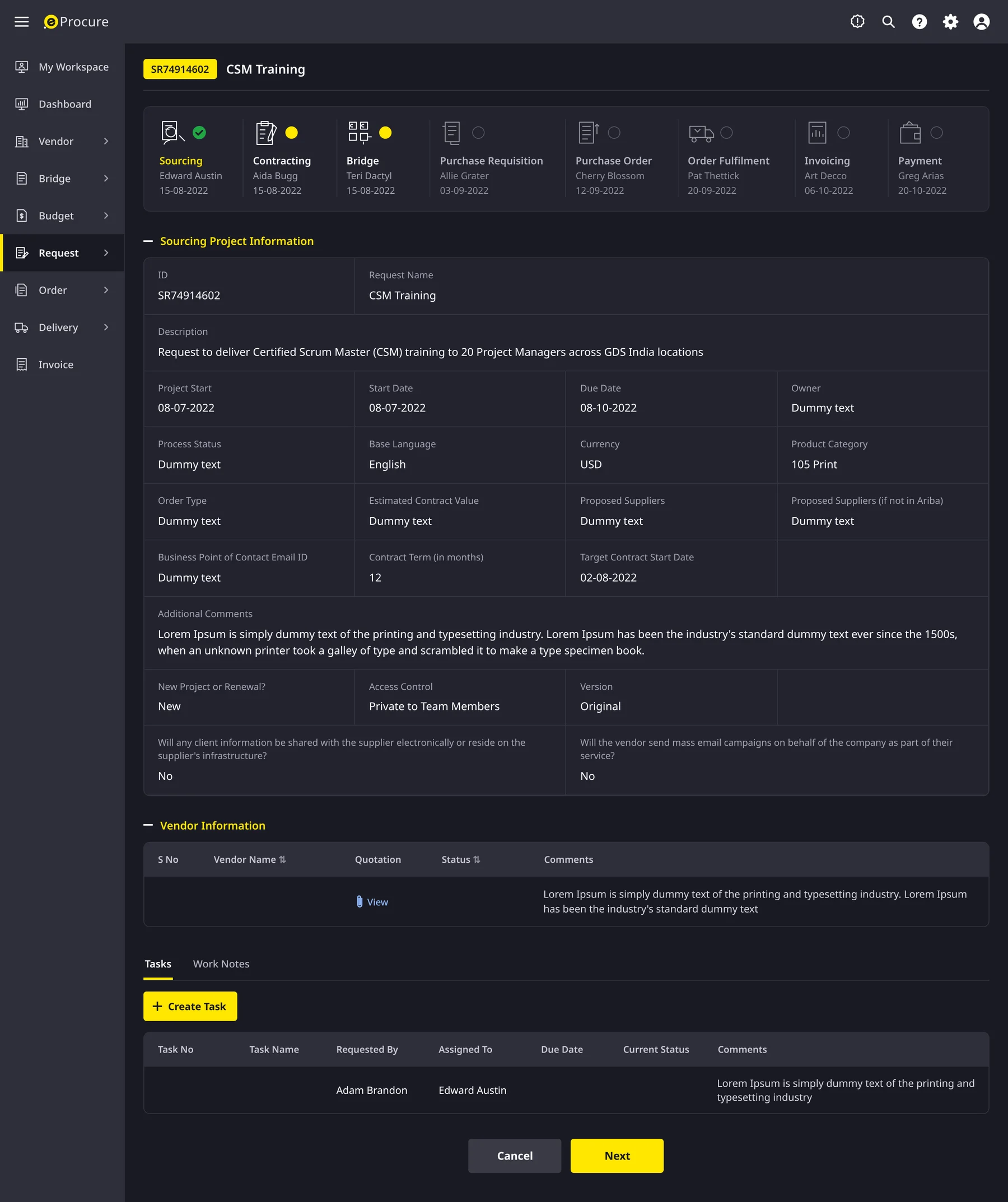Click the Next button

617,1156
